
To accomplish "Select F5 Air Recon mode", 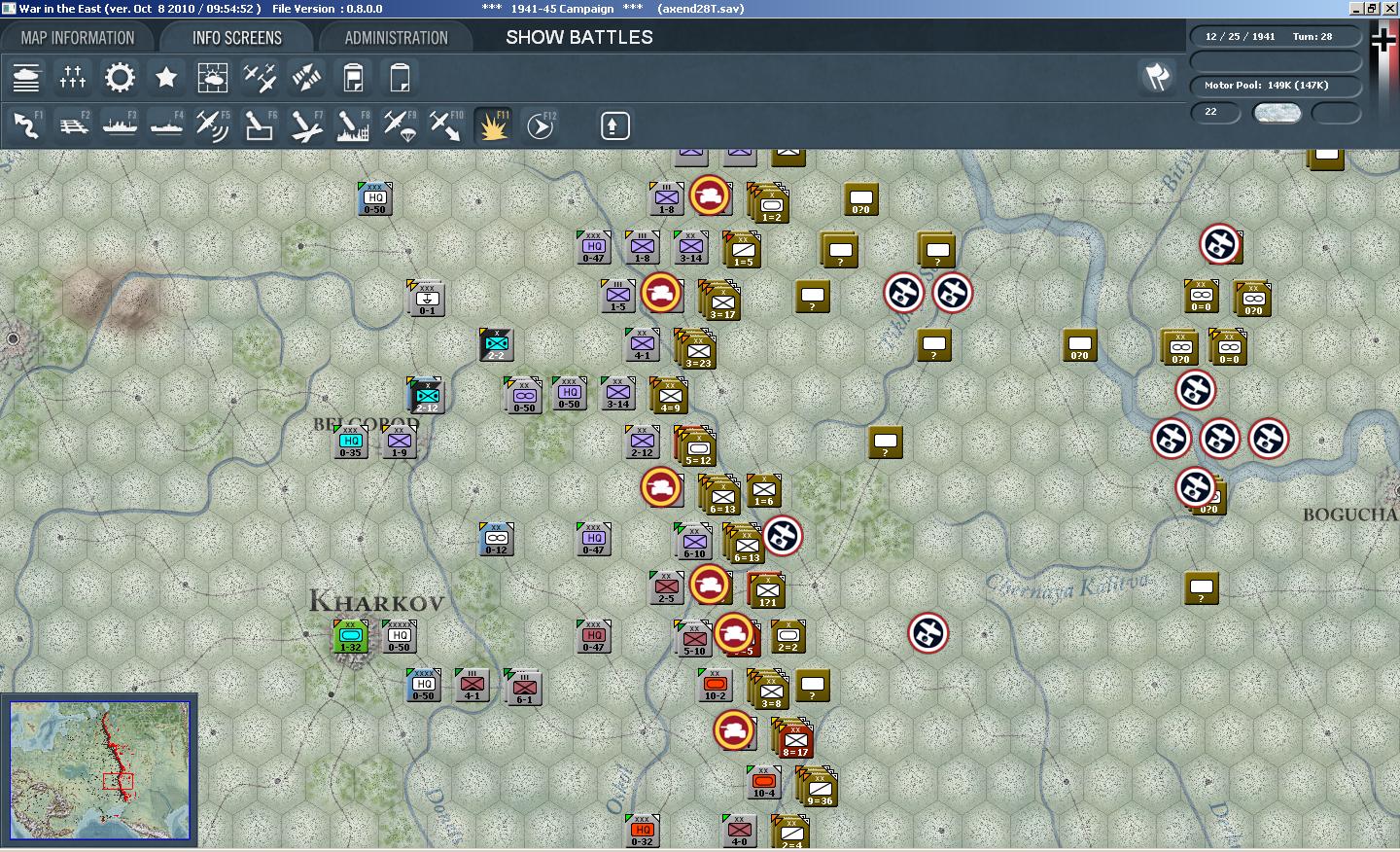I will click(213, 125).
